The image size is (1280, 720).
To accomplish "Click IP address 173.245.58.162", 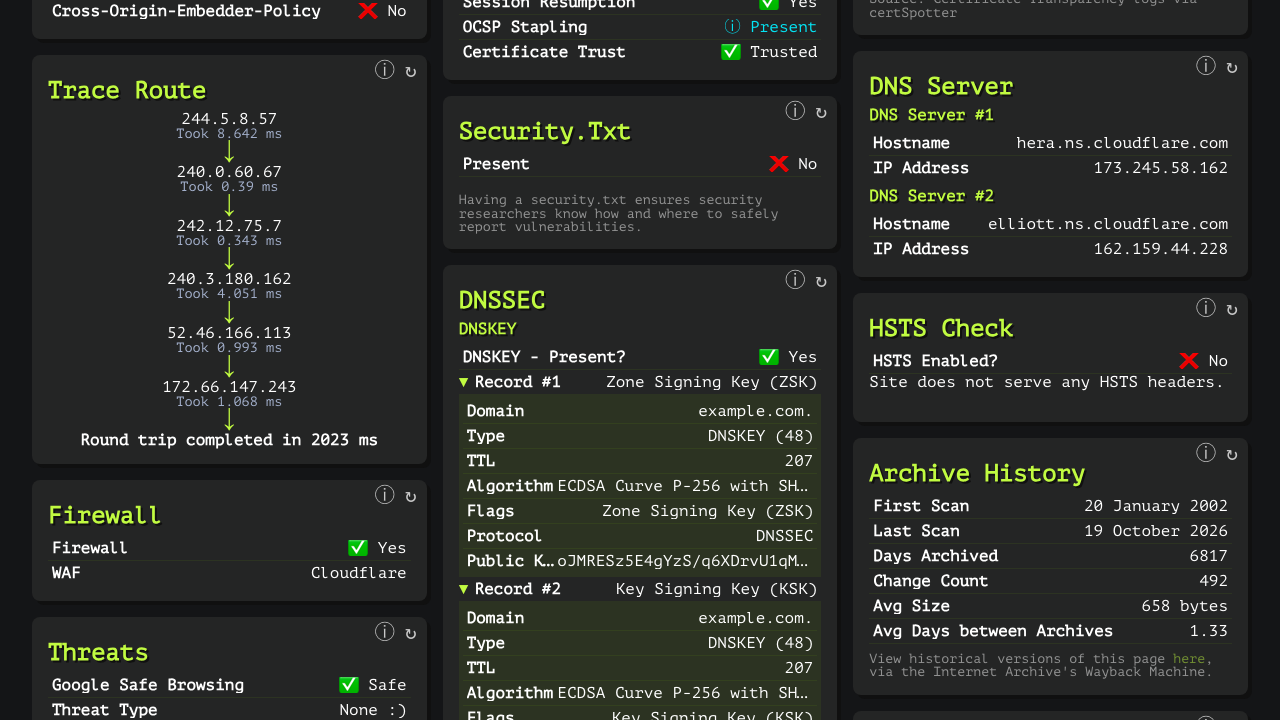I will [x=1160, y=168].
